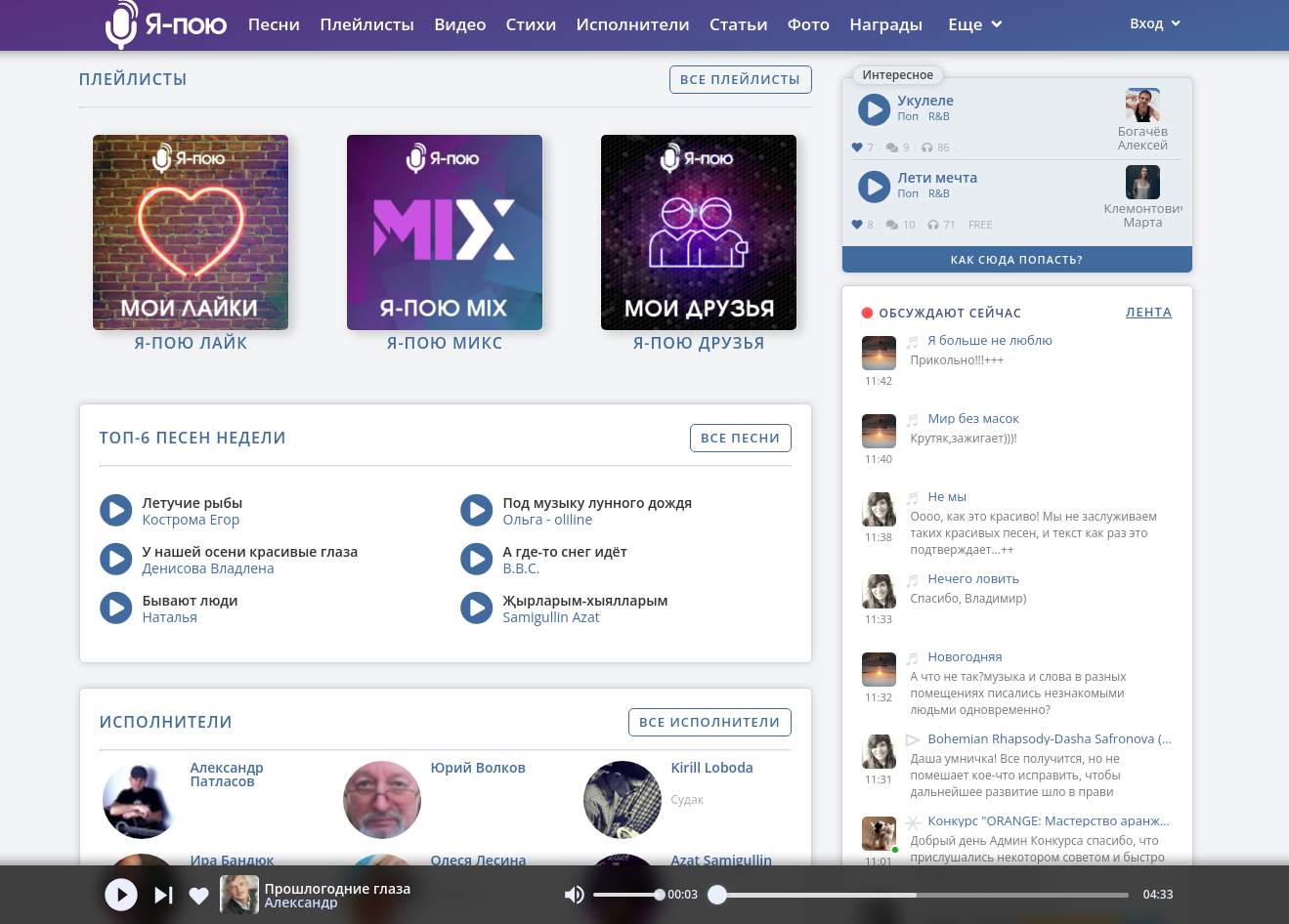The height and width of the screenshot is (924, 1289).
Task: Expand the Еще menu dropdown
Action: point(974,24)
